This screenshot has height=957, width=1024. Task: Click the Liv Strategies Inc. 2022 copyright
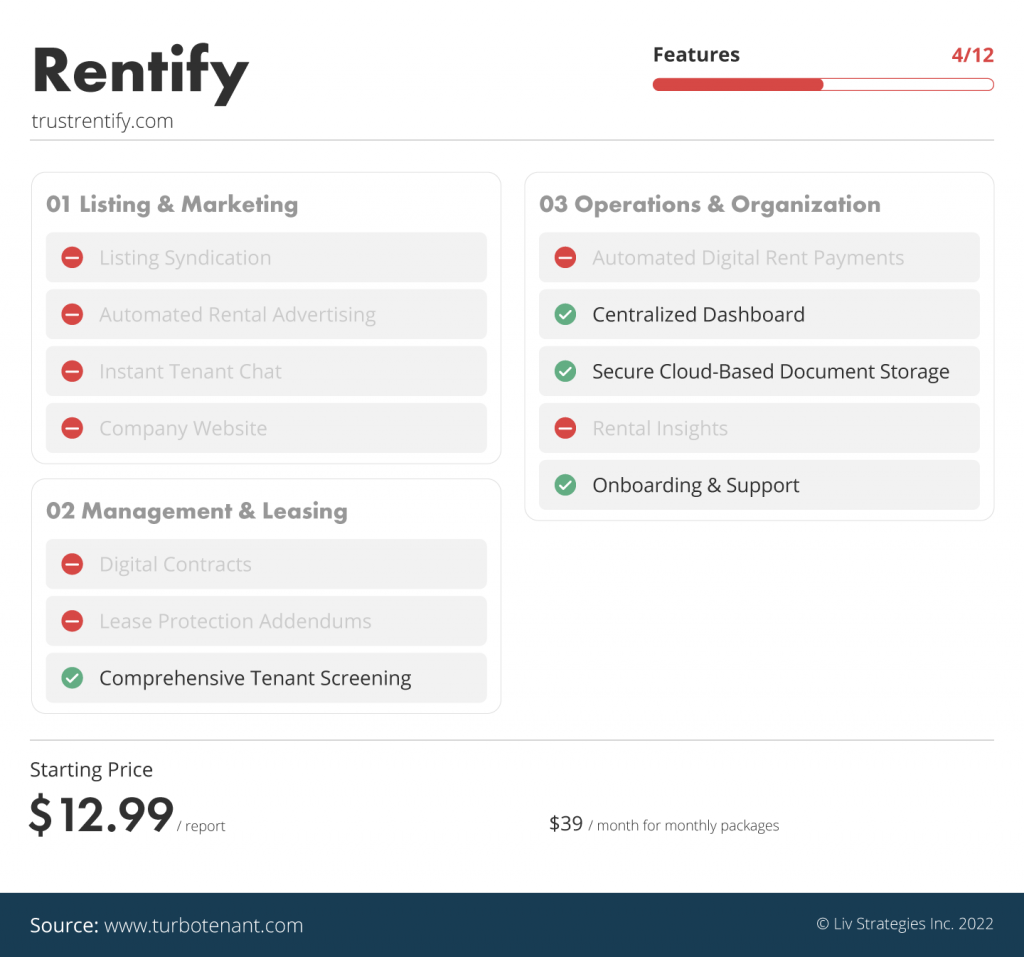[904, 923]
